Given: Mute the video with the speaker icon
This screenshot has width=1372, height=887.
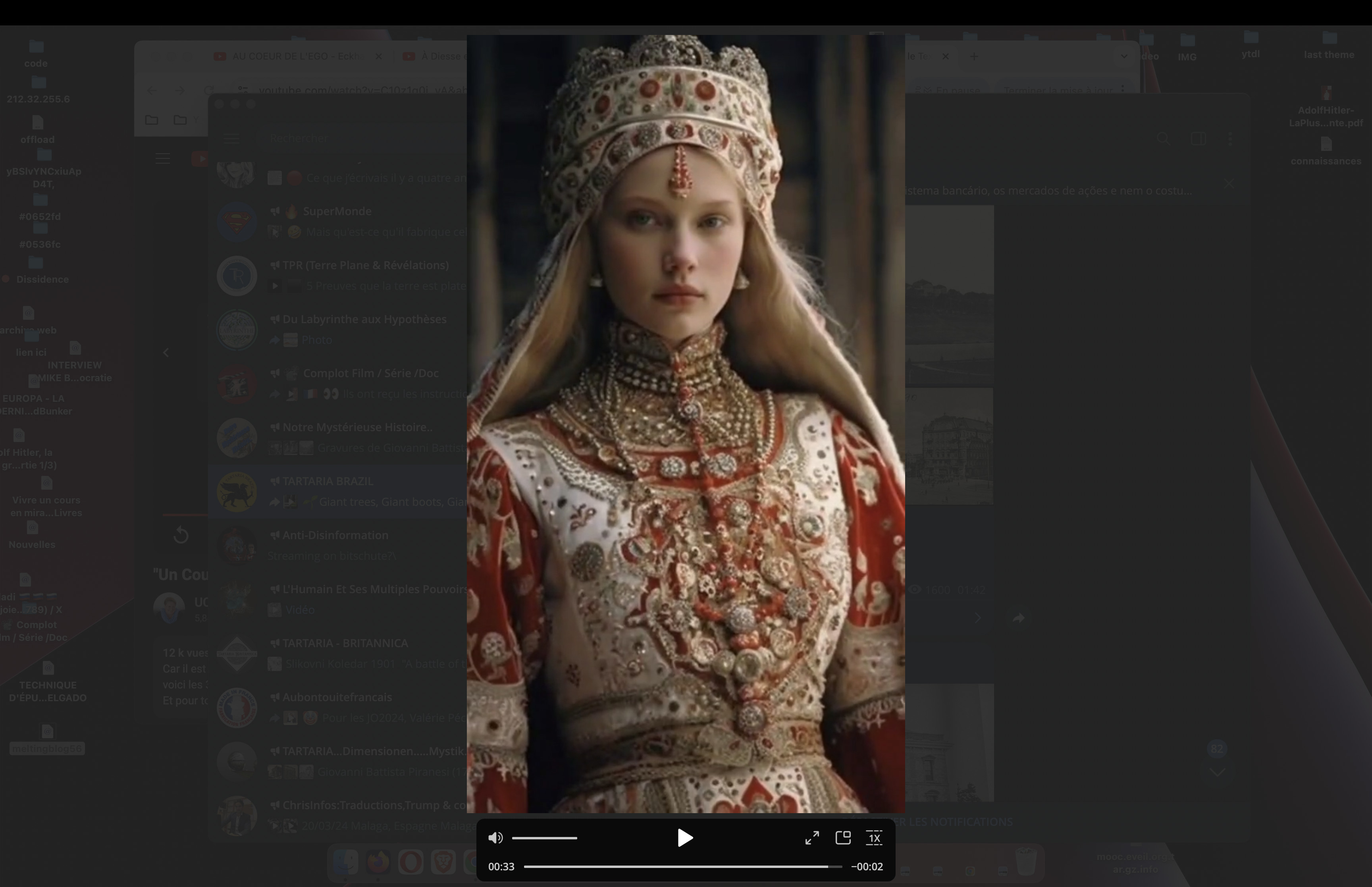Looking at the screenshot, I should (495, 838).
